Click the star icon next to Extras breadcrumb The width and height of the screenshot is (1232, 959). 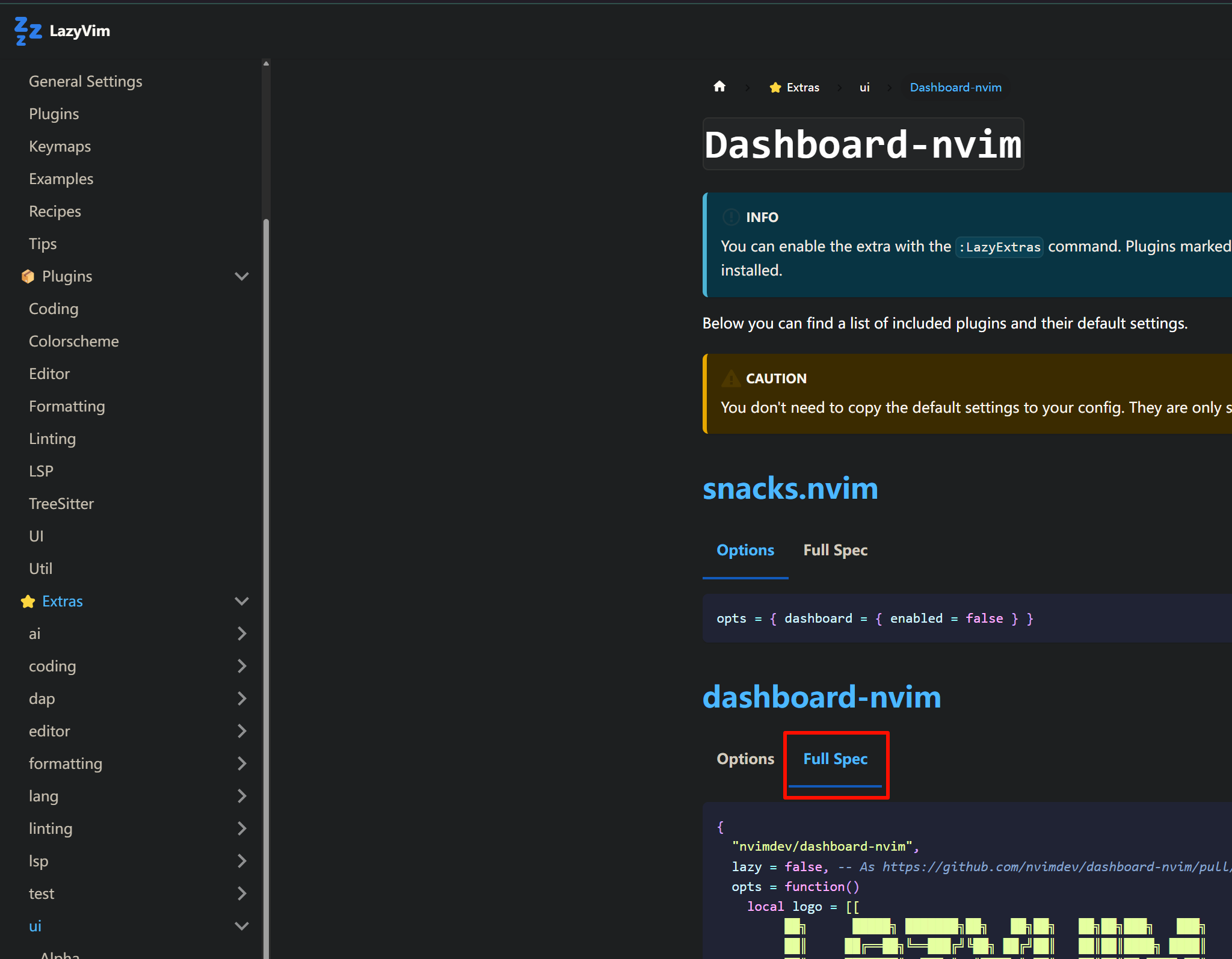(775, 87)
